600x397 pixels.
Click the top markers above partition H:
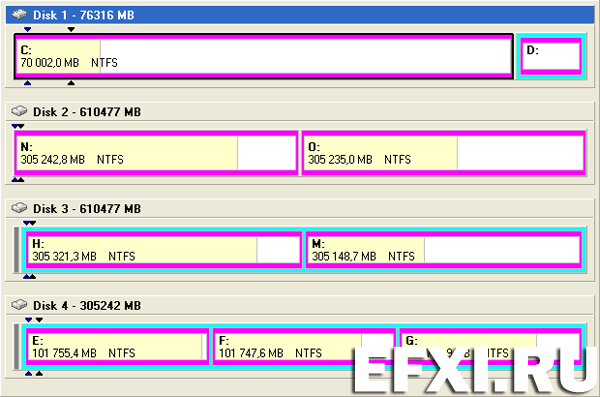click(x=29, y=223)
